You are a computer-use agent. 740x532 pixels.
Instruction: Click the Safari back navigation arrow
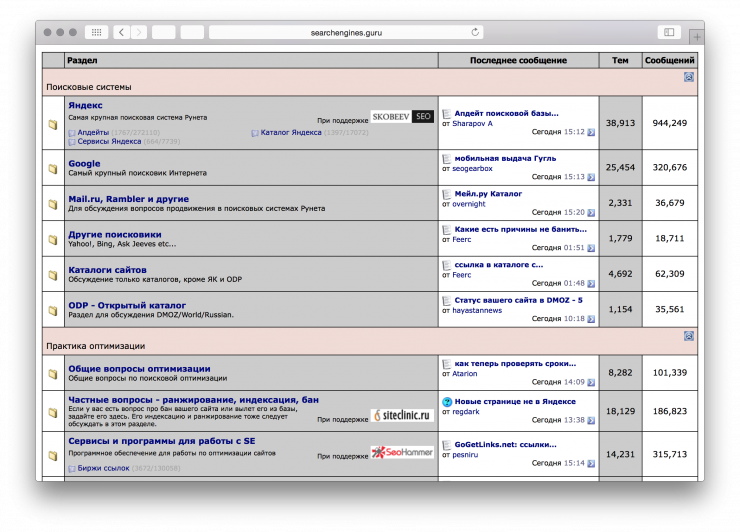pyautogui.click(x=121, y=32)
